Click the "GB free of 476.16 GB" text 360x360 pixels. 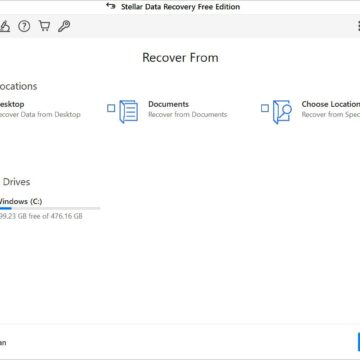pyautogui.click(x=49, y=216)
